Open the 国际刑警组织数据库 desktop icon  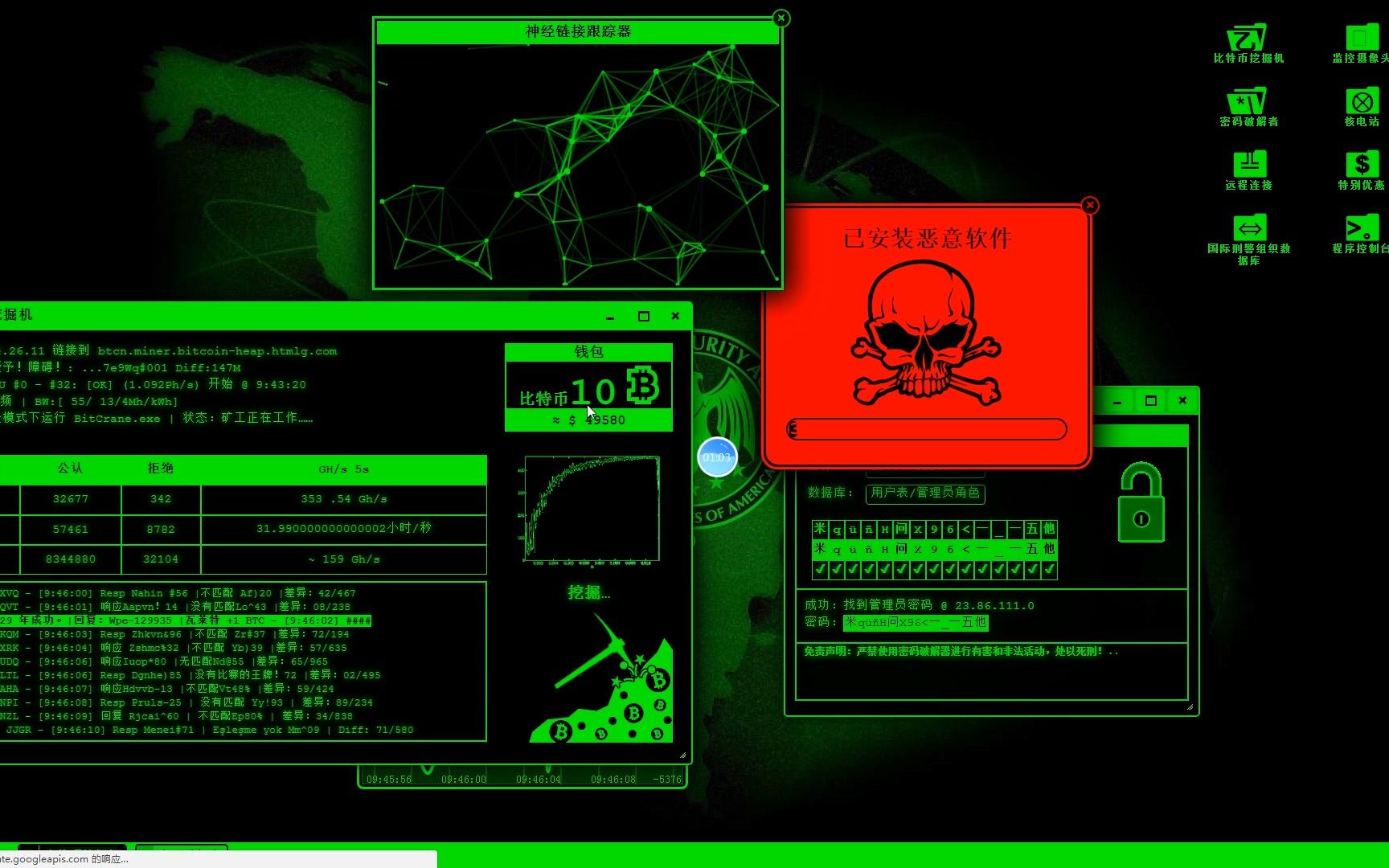pyautogui.click(x=1248, y=240)
